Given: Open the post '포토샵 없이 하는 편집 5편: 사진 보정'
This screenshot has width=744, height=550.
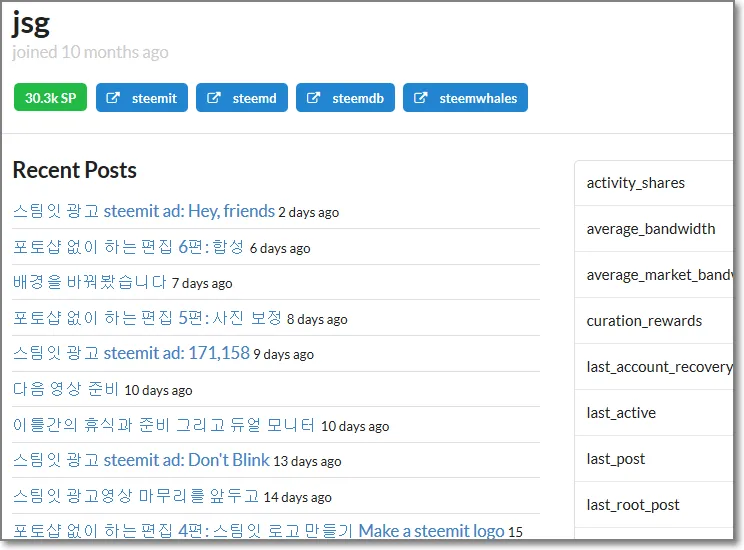Looking at the screenshot, I should [x=147, y=318].
